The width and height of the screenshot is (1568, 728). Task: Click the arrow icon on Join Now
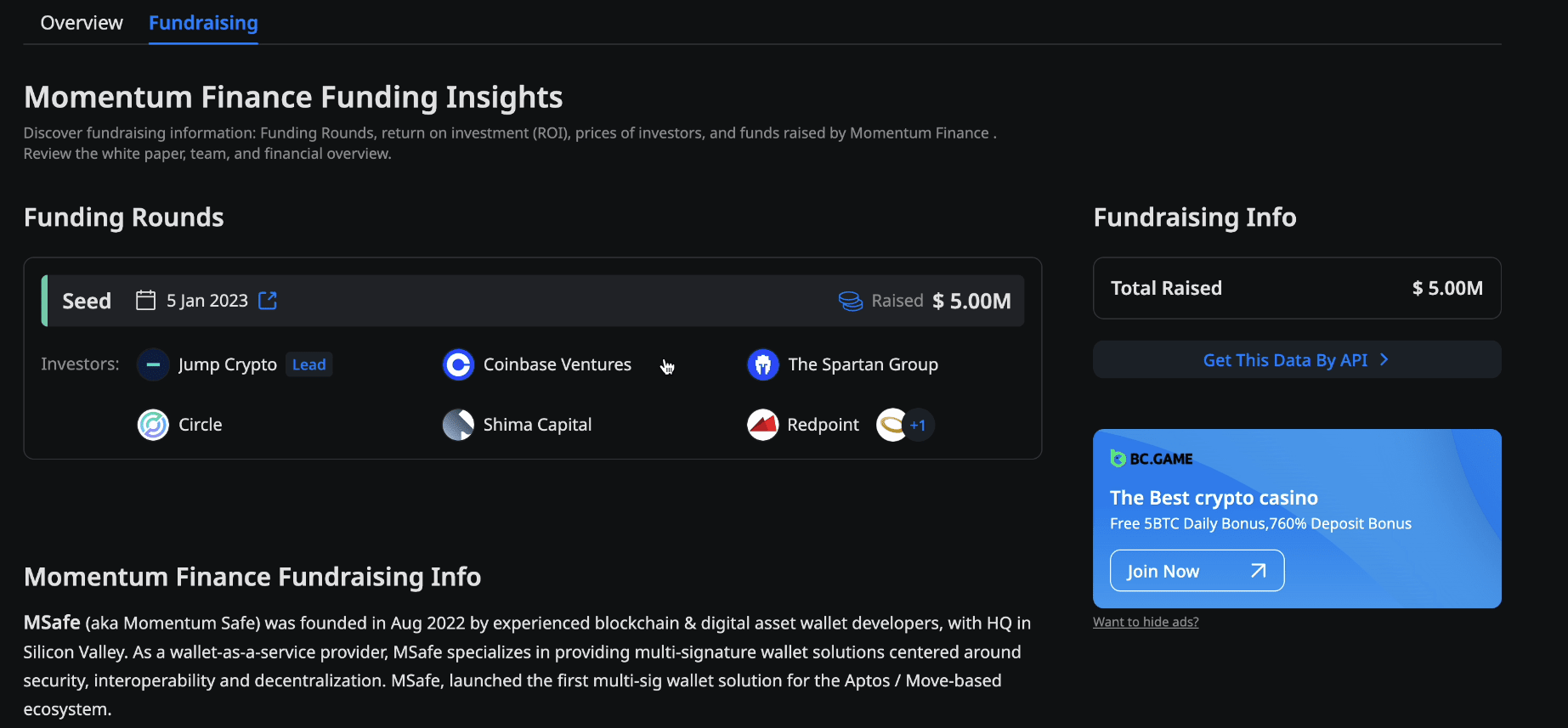[1259, 571]
